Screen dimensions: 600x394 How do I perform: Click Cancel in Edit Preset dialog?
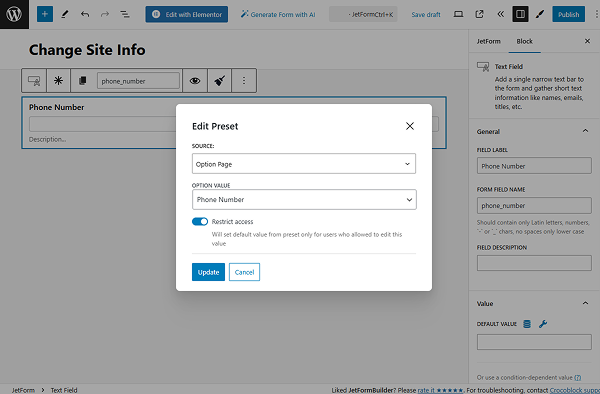244,272
